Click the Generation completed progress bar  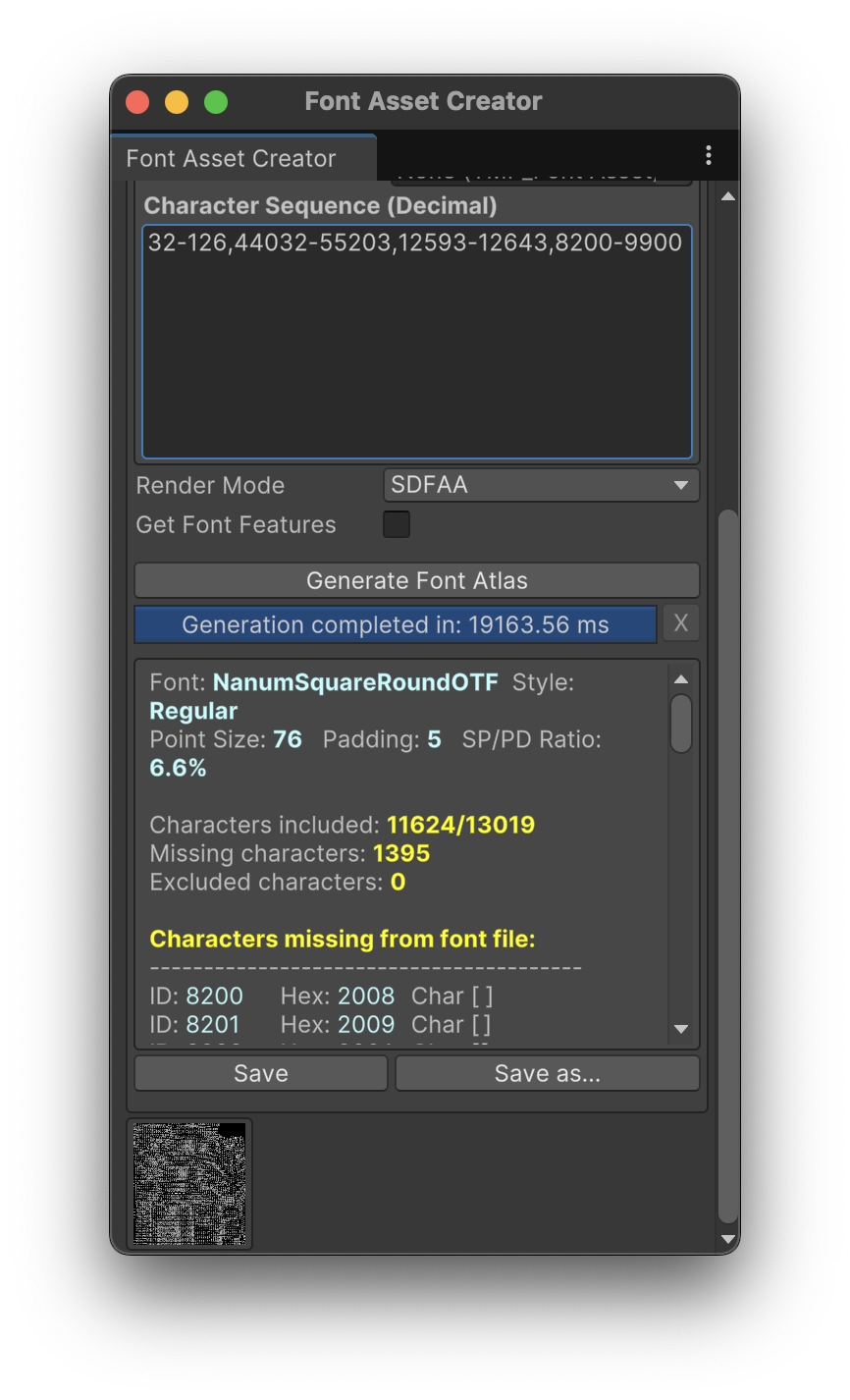tap(396, 624)
